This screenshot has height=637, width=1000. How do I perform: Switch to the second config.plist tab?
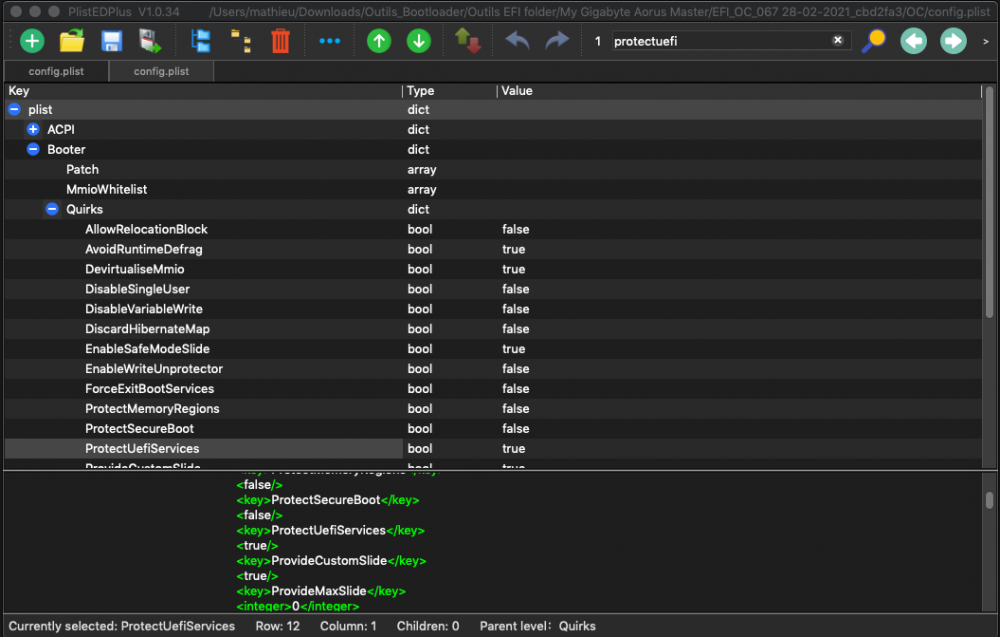(161, 71)
